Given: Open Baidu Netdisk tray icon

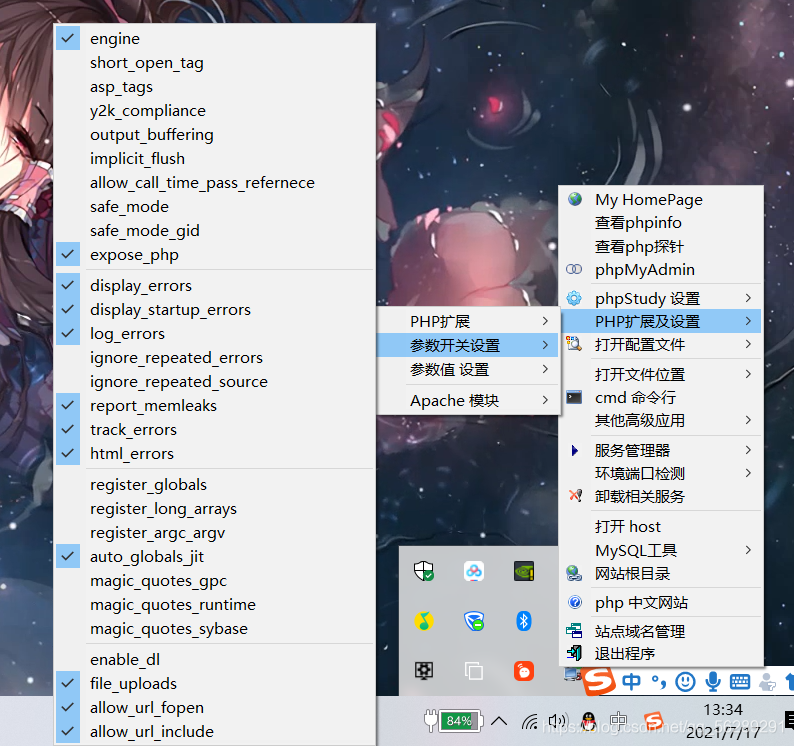Looking at the screenshot, I should pyautogui.click(x=473, y=571).
